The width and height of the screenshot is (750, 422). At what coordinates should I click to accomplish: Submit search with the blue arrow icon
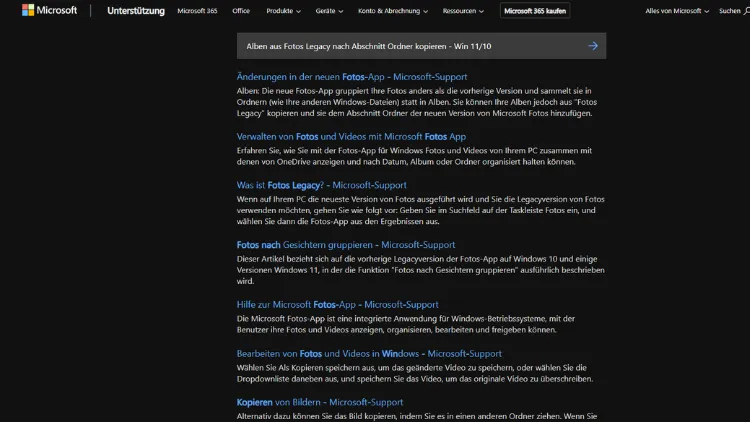pyautogui.click(x=593, y=46)
